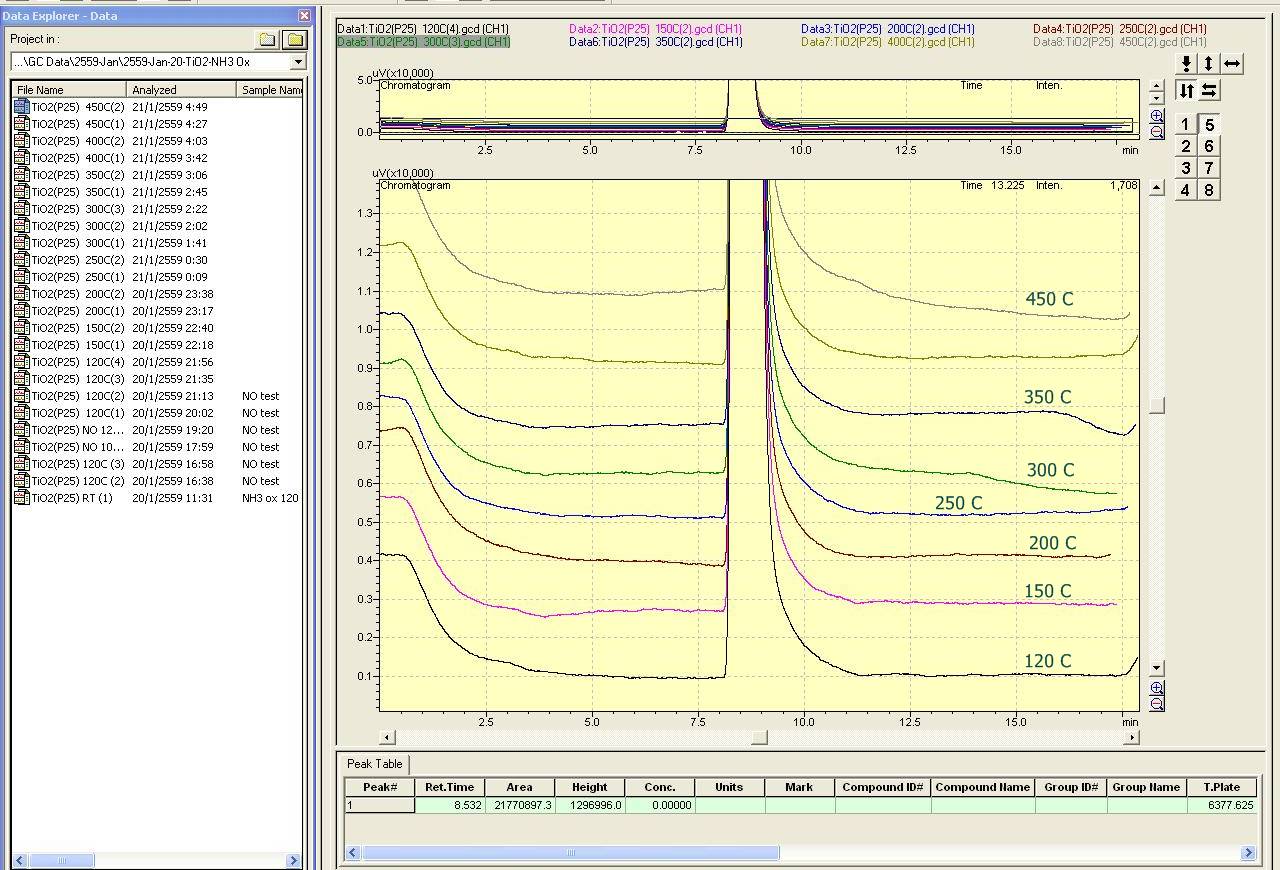Viewport: 1280px width, 870px height.
Task: Toggle the opposing up-down arrows button
Action: [1186, 91]
